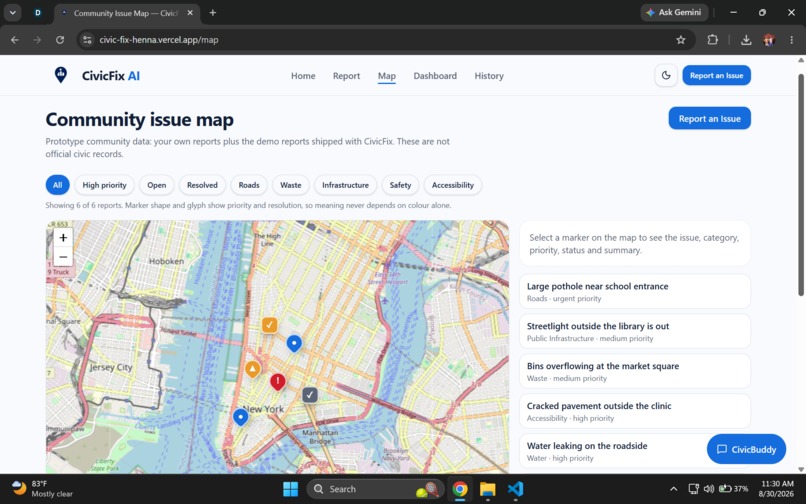Filter reports by High priority
The height and width of the screenshot is (504, 806).
[x=104, y=185]
